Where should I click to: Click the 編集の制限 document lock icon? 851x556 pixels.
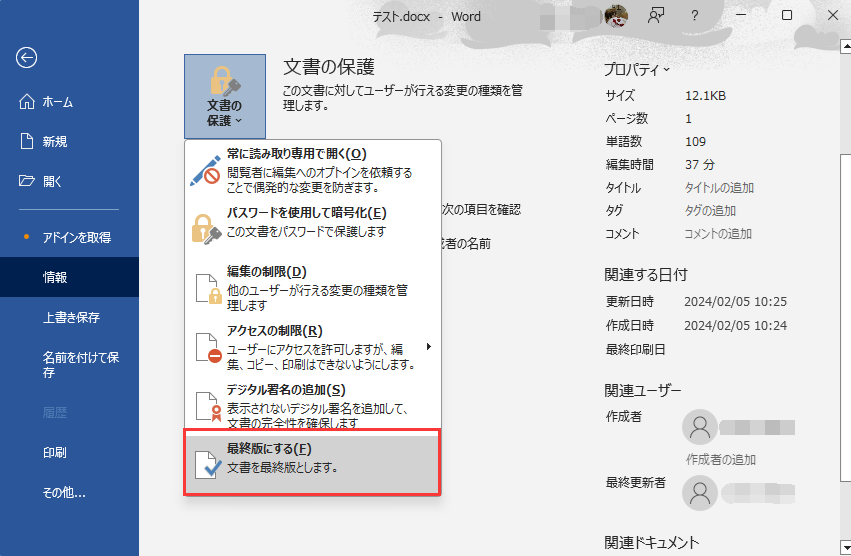click(x=208, y=289)
